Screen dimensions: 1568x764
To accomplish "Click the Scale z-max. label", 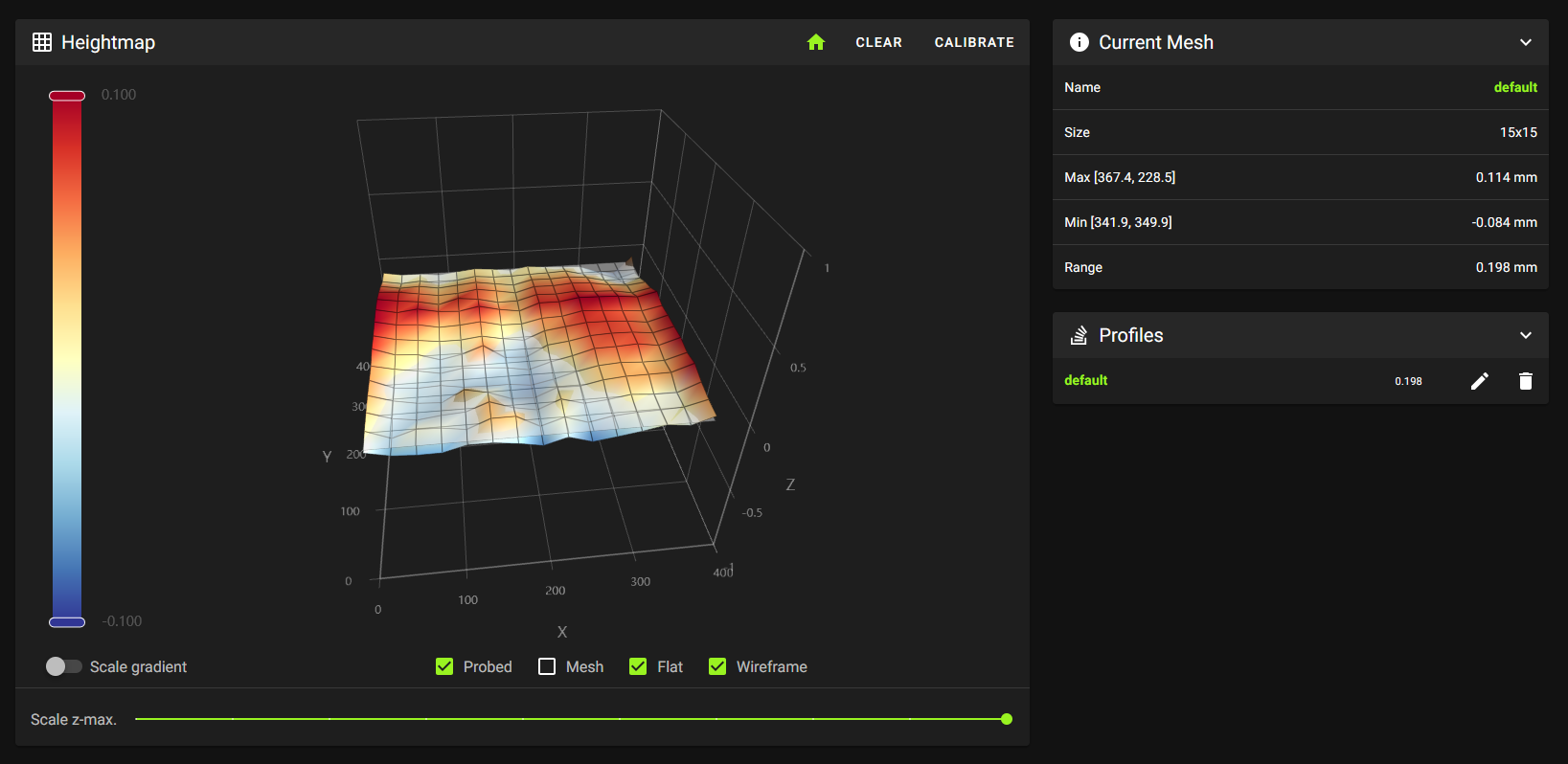I will coord(74,719).
